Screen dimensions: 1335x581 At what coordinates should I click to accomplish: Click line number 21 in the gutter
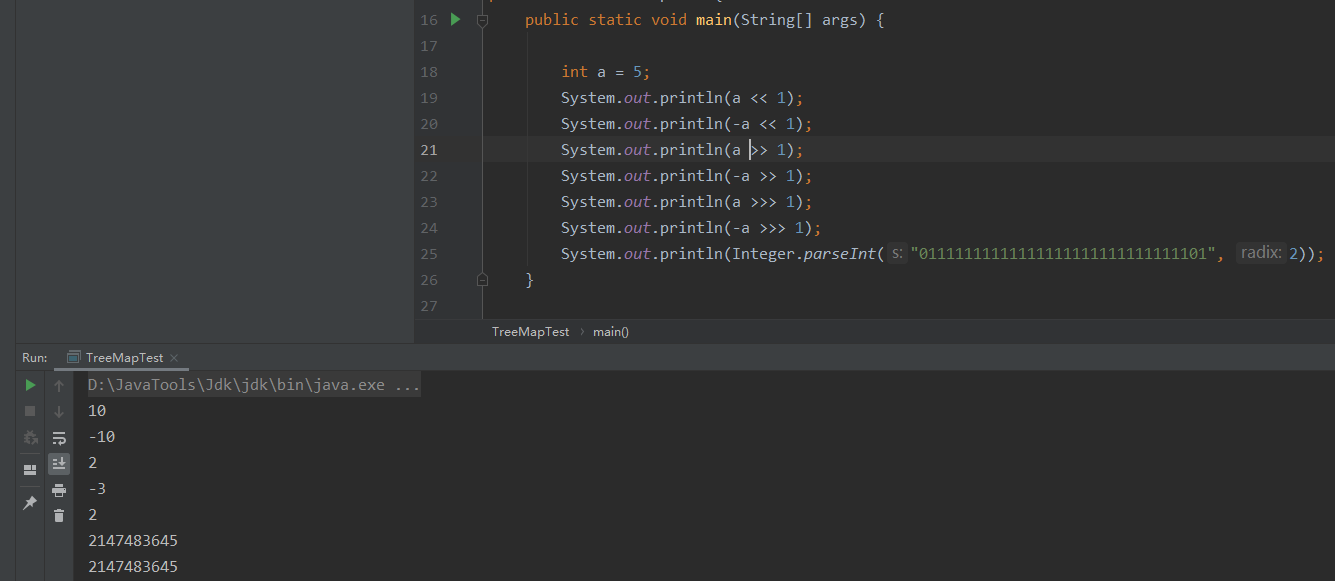pos(429,150)
